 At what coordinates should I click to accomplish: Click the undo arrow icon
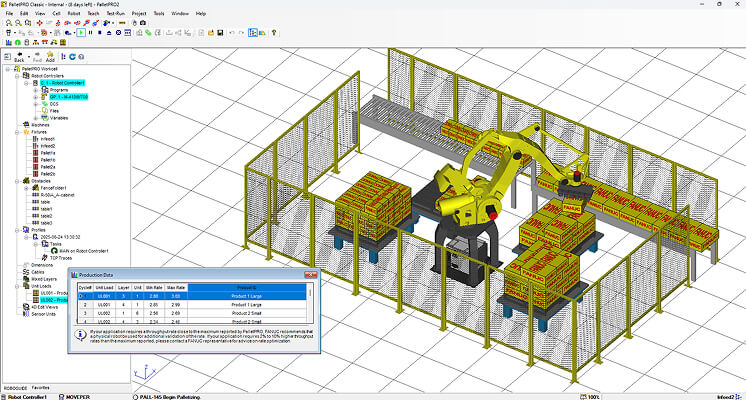[x=232, y=33]
